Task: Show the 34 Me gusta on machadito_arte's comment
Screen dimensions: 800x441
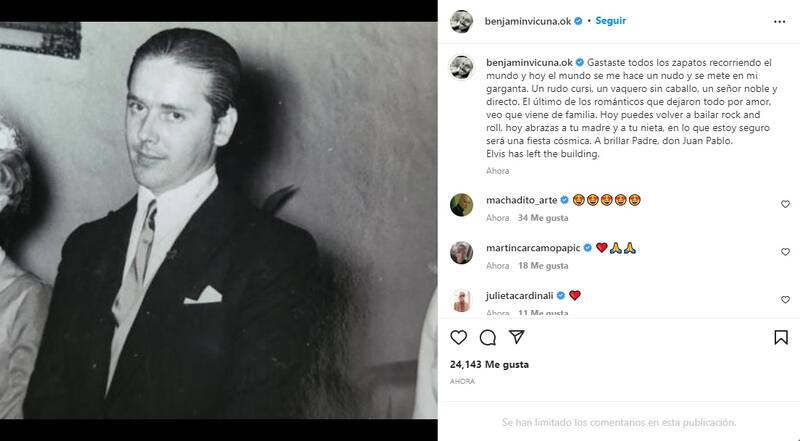Action: pos(542,218)
